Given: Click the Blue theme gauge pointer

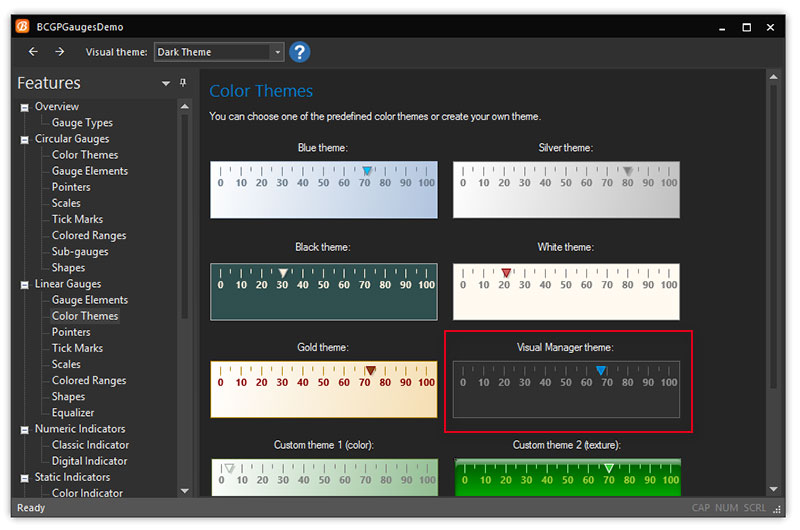Looking at the screenshot, I should tap(367, 171).
